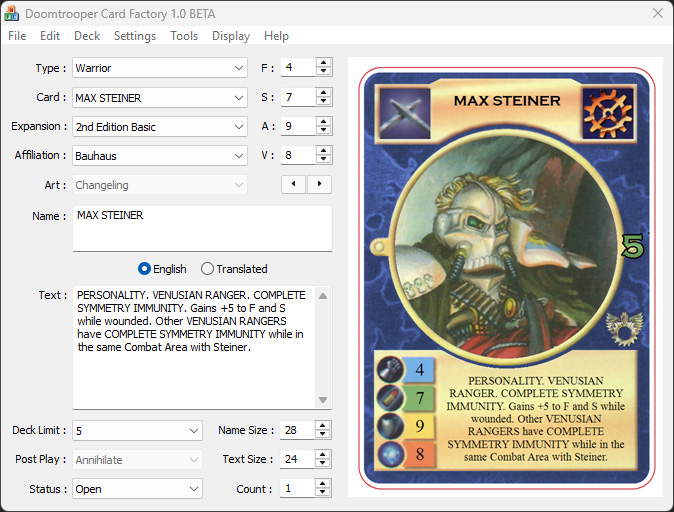The image size is (674, 512).
Task: Increase the S value with up arrow
Action: click(323, 92)
